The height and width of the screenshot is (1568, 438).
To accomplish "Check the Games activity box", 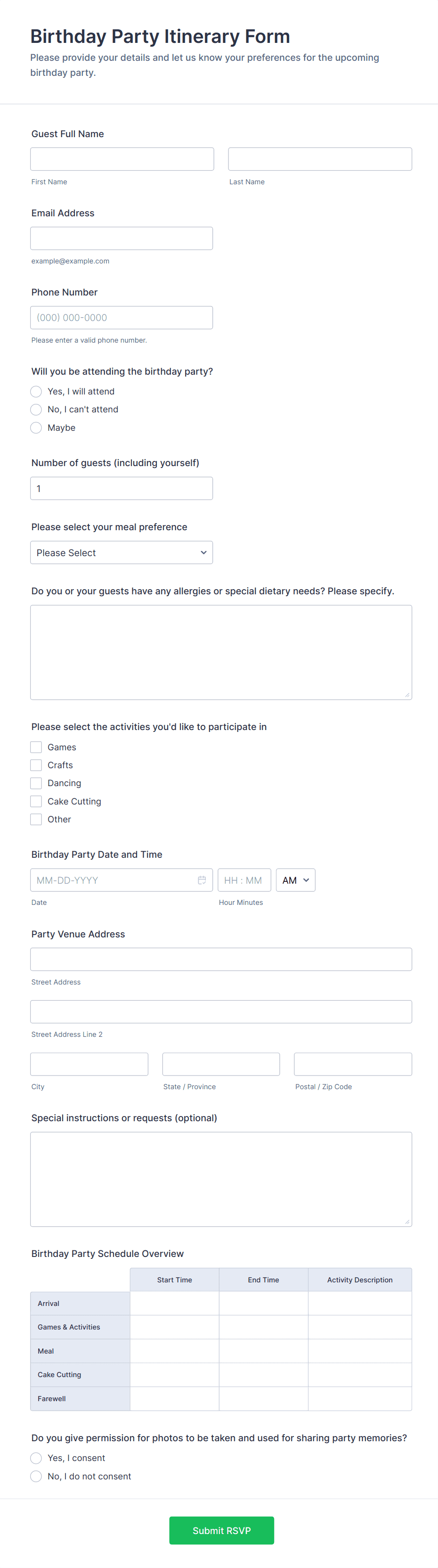I will (x=37, y=747).
